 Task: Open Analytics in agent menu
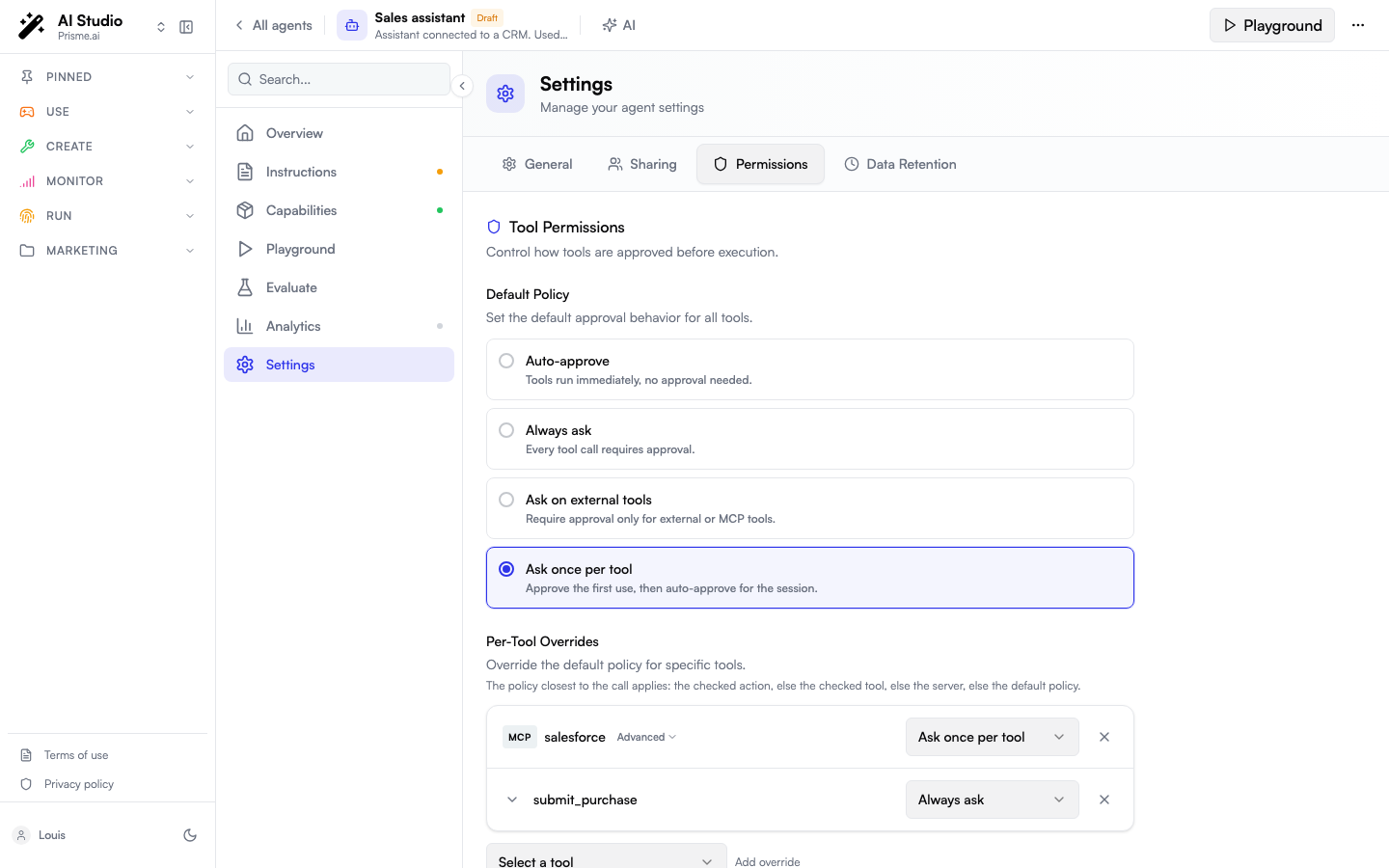coord(339,326)
